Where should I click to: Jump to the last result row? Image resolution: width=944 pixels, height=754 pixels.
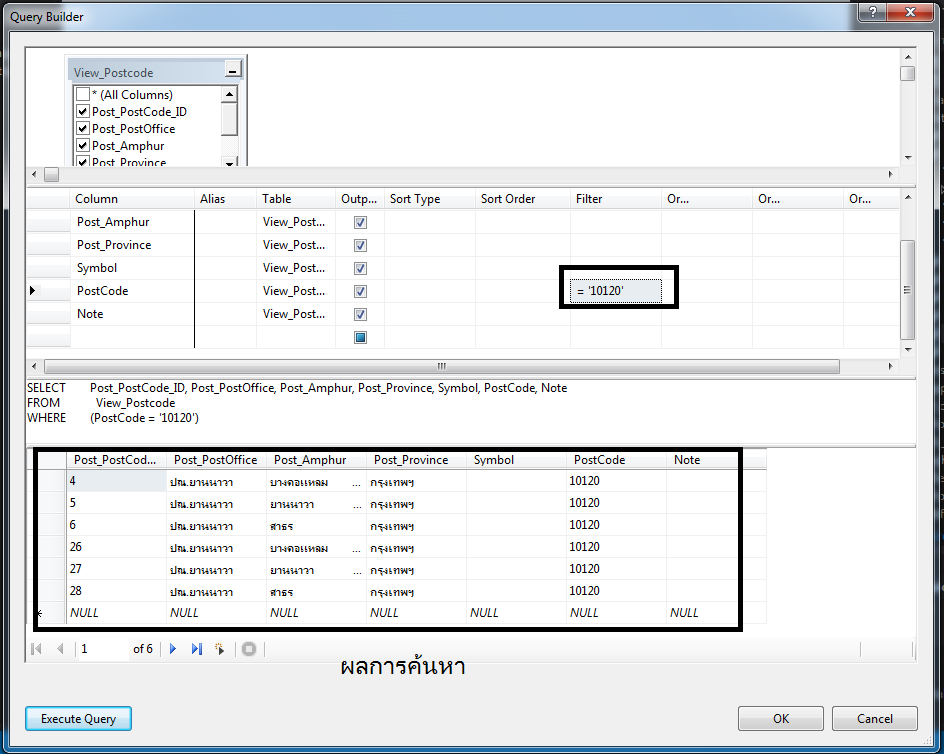click(x=196, y=649)
